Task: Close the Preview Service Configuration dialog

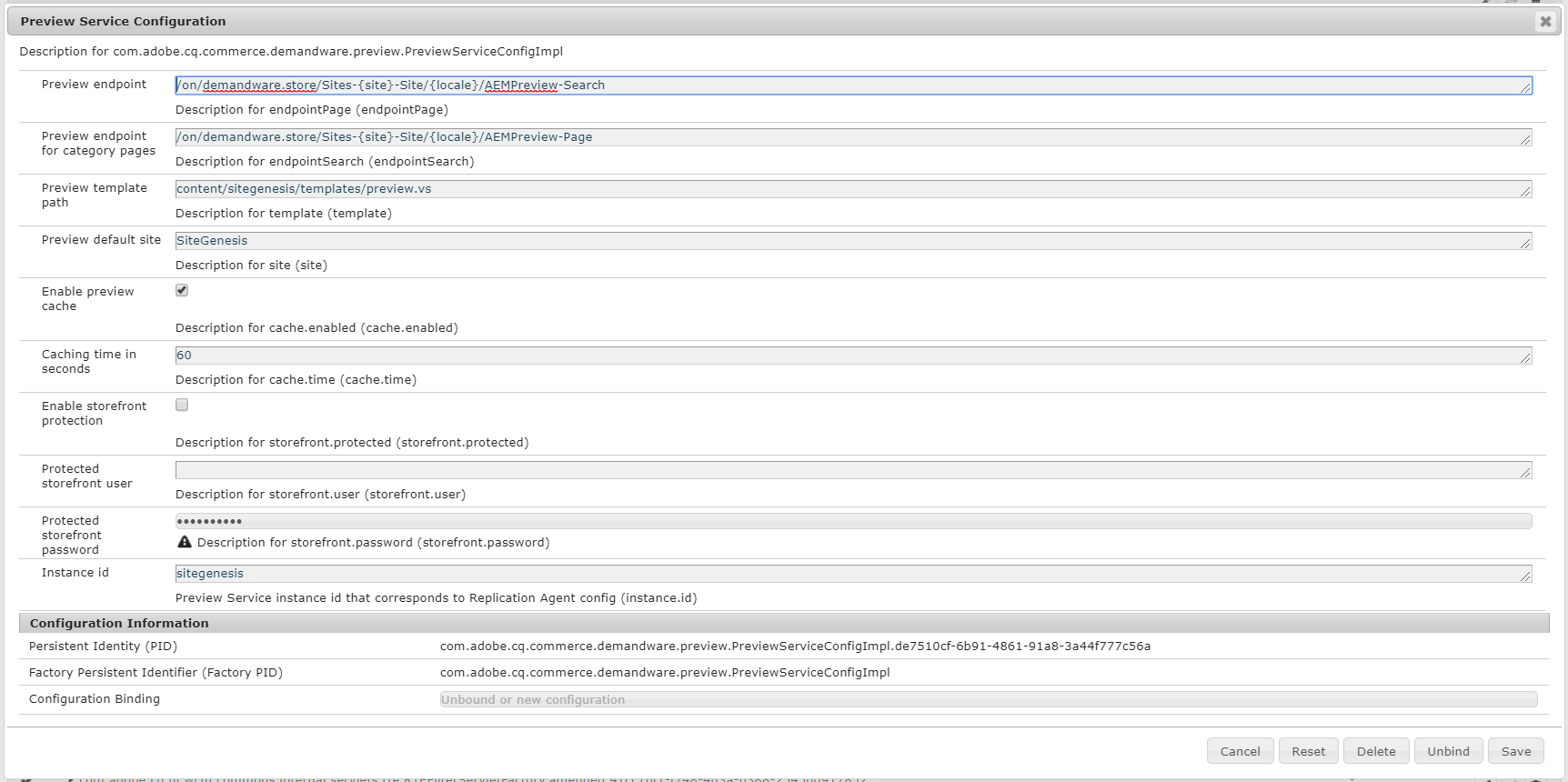Action: tap(1545, 21)
